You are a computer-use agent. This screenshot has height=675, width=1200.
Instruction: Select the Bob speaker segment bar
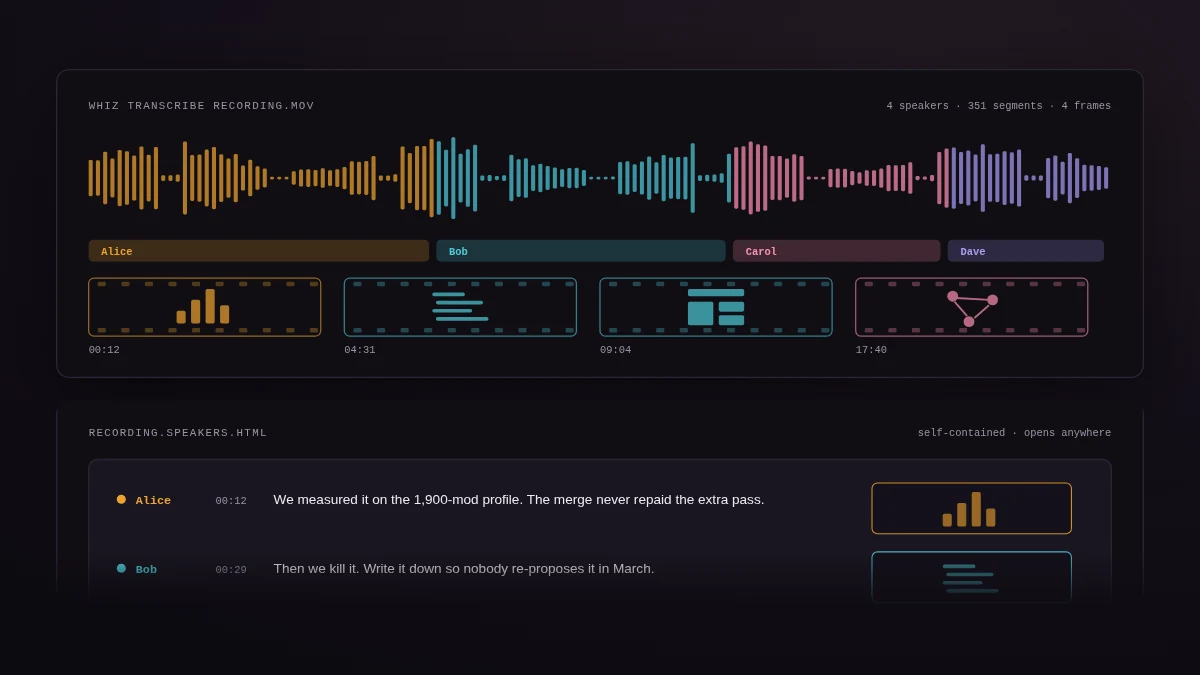pyautogui.click(x=581, y=251)
